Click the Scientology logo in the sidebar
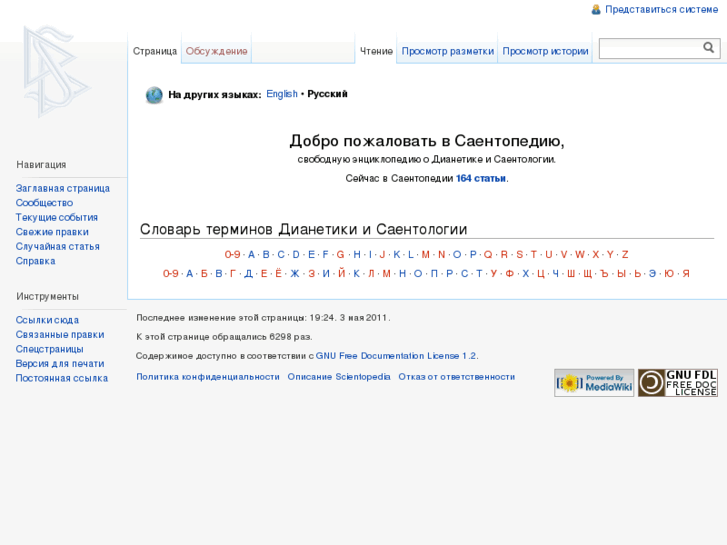The image size is (727, 545). (x=57, y=72)
